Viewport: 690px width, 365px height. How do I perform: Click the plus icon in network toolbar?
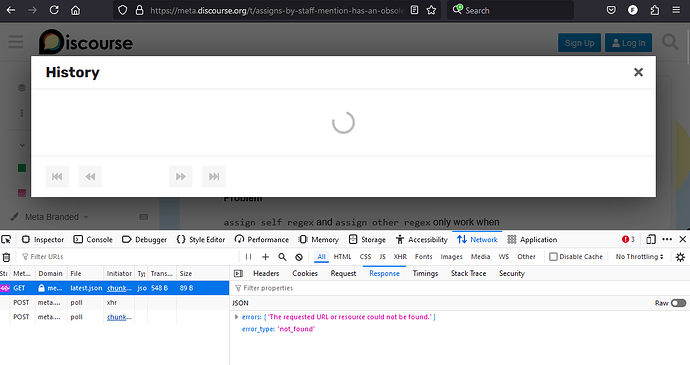265,257
